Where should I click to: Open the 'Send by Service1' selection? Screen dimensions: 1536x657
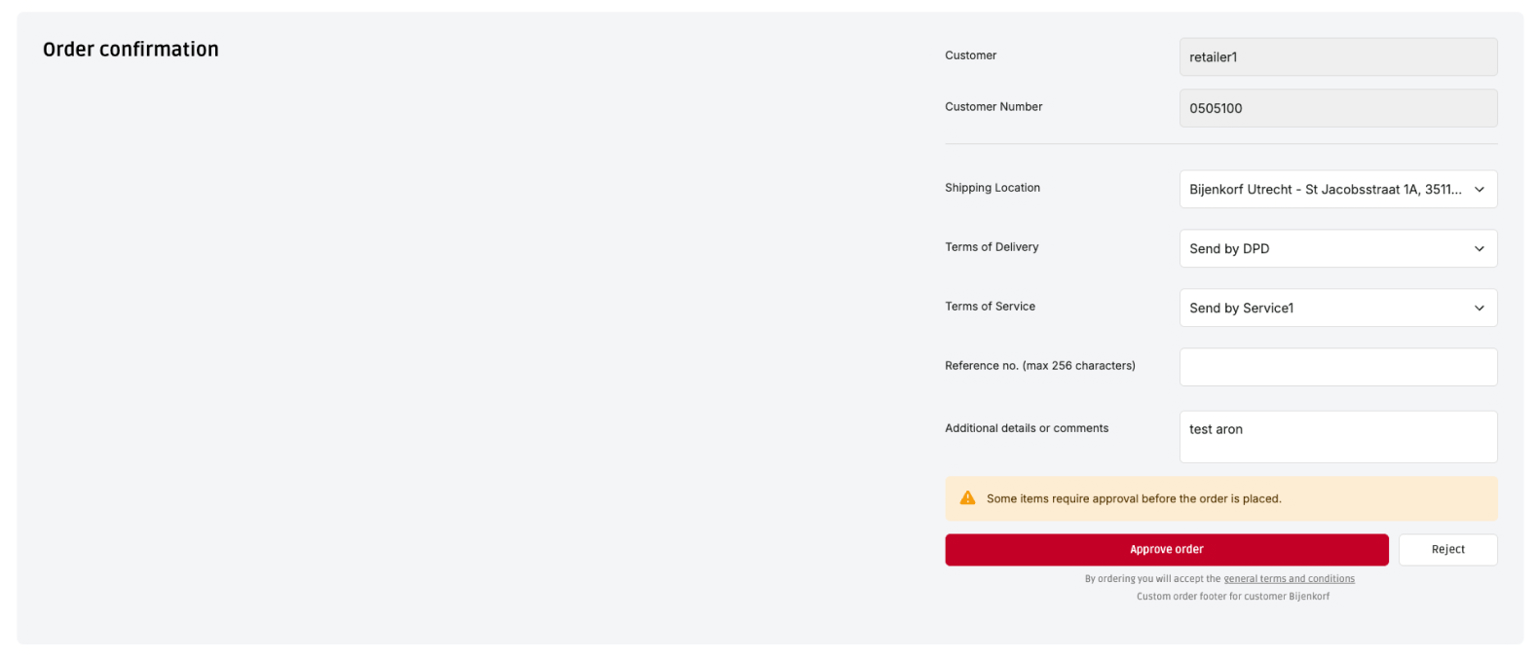pos(1325,308)
